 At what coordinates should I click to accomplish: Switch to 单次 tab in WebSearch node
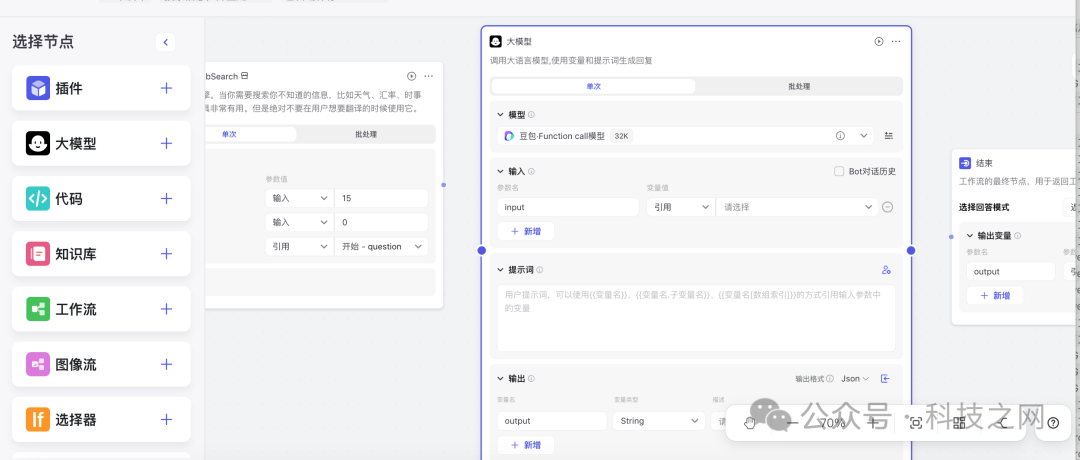click(229, 134)
